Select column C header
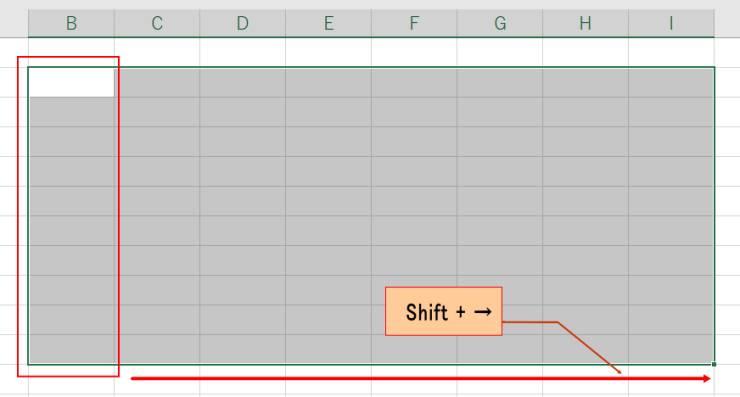 coord(157,23)
